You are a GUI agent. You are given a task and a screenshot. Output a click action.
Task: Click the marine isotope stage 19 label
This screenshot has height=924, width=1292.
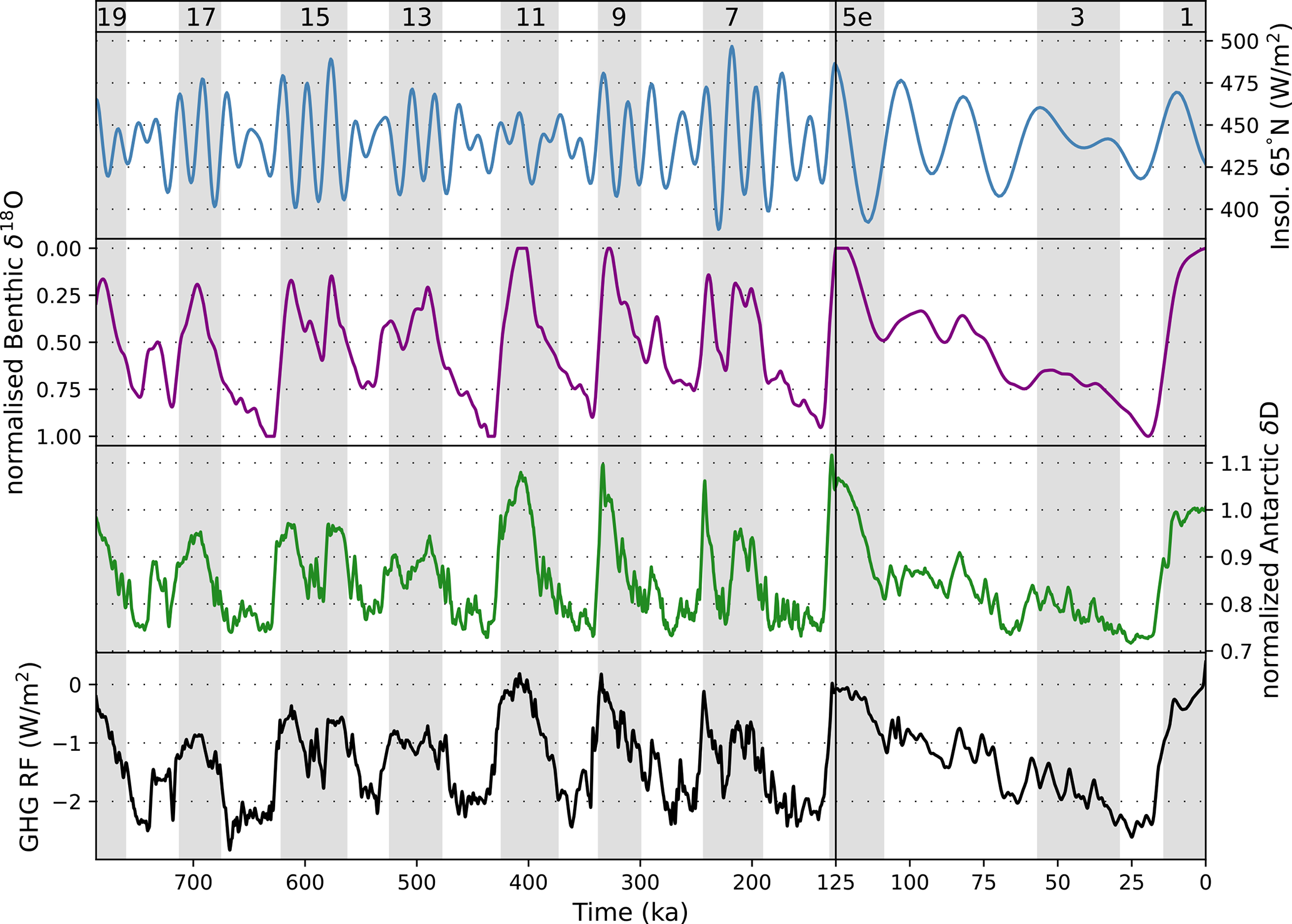(113, 17)
